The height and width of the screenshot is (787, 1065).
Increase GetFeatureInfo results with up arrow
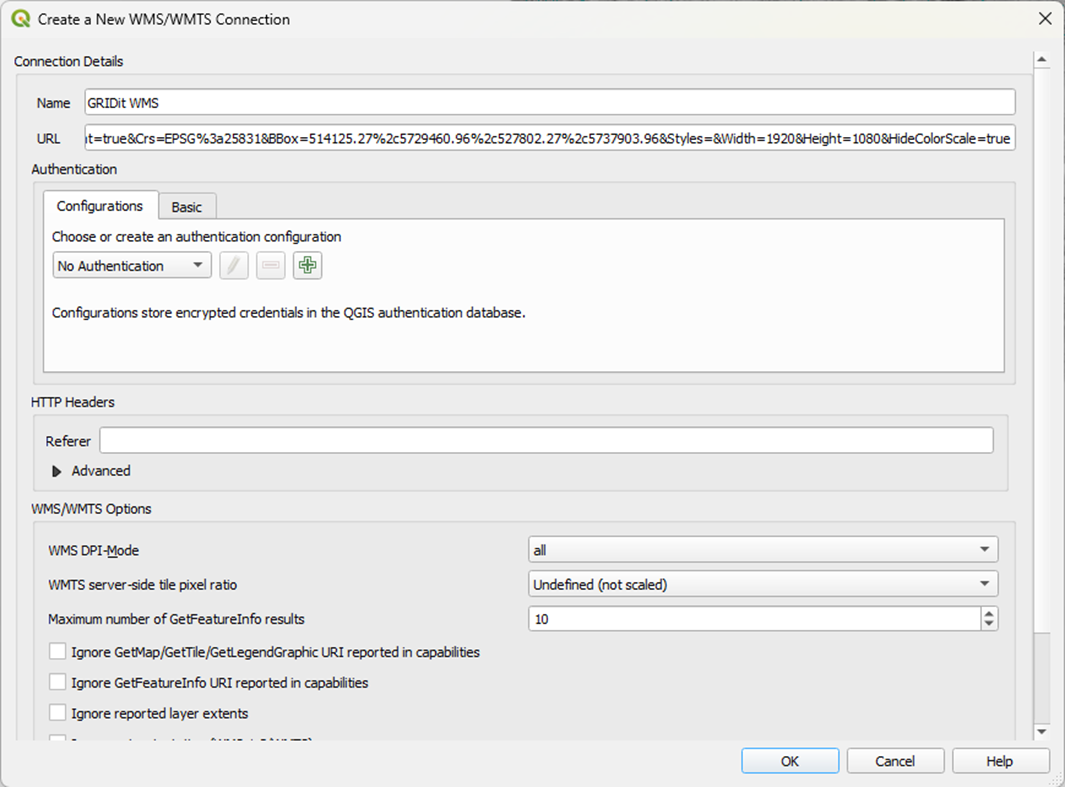point(989,613)
